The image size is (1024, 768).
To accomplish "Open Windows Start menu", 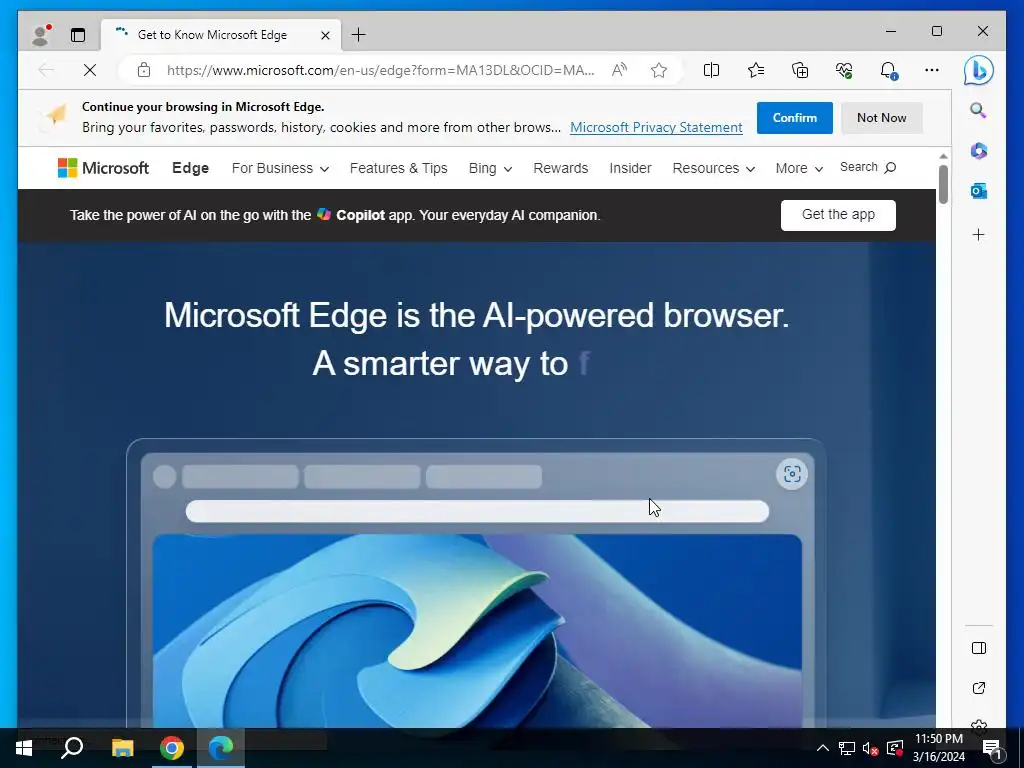I will (x=24, y=748).
